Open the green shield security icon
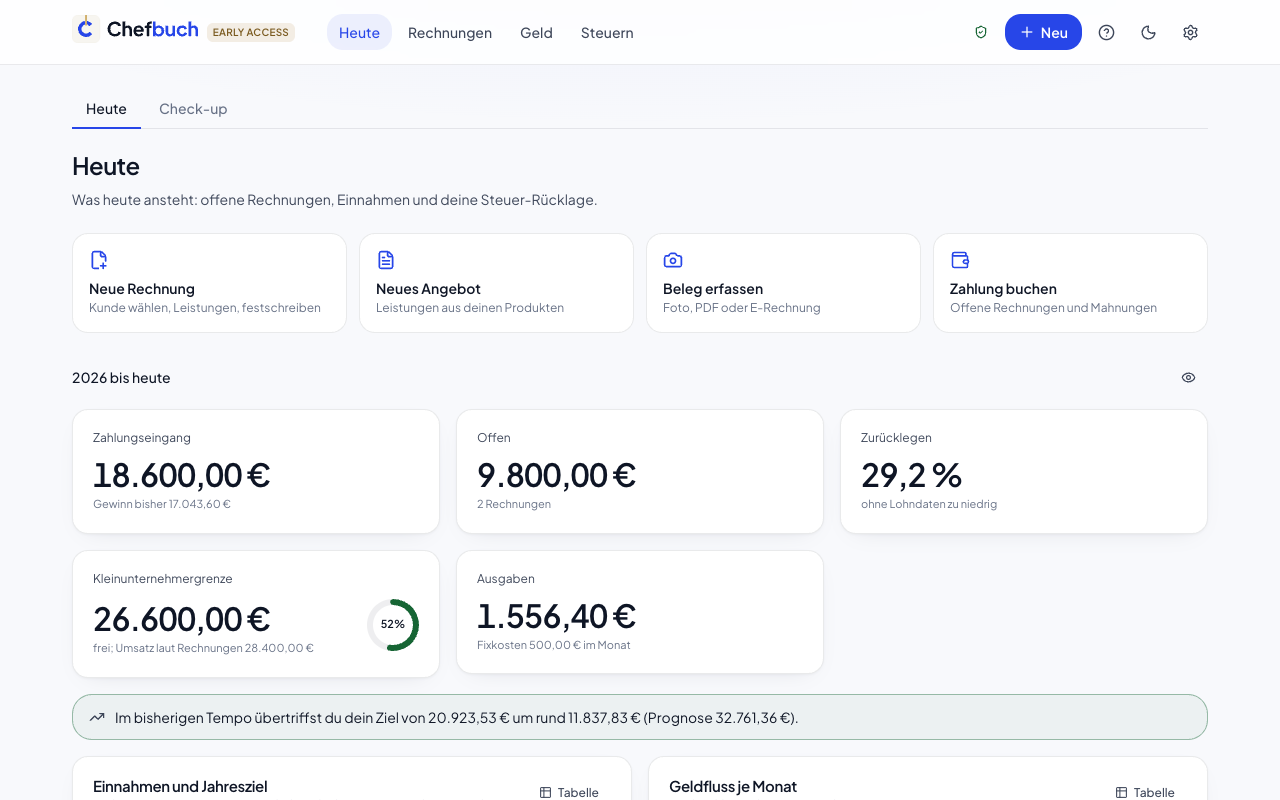The height and width of the screenshot is (800, 1280). pyautogui.click(x=981, y=32)
